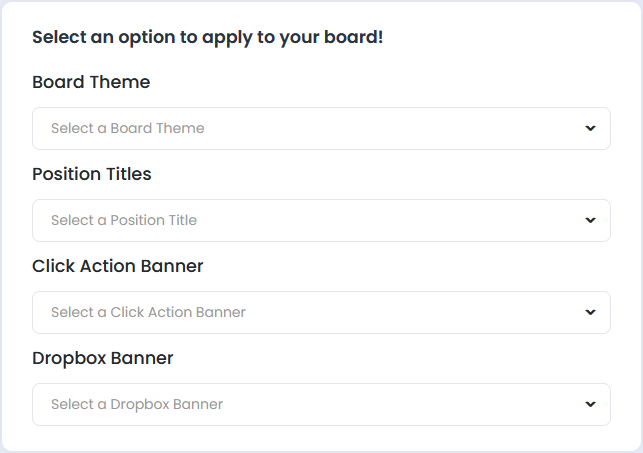Click "Select a Click Action Banner" placeholder text

point(148,312)
